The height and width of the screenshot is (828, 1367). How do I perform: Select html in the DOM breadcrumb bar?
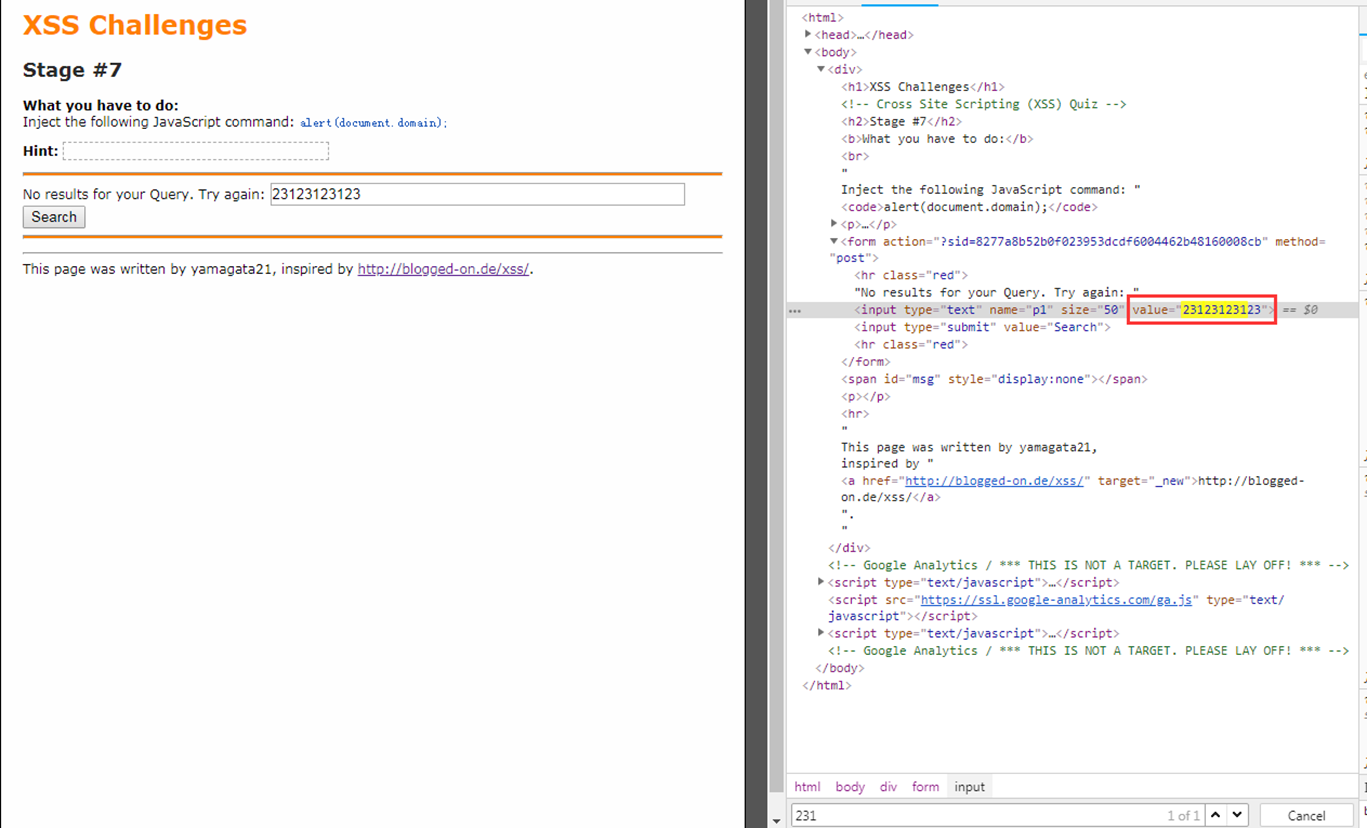807,787
